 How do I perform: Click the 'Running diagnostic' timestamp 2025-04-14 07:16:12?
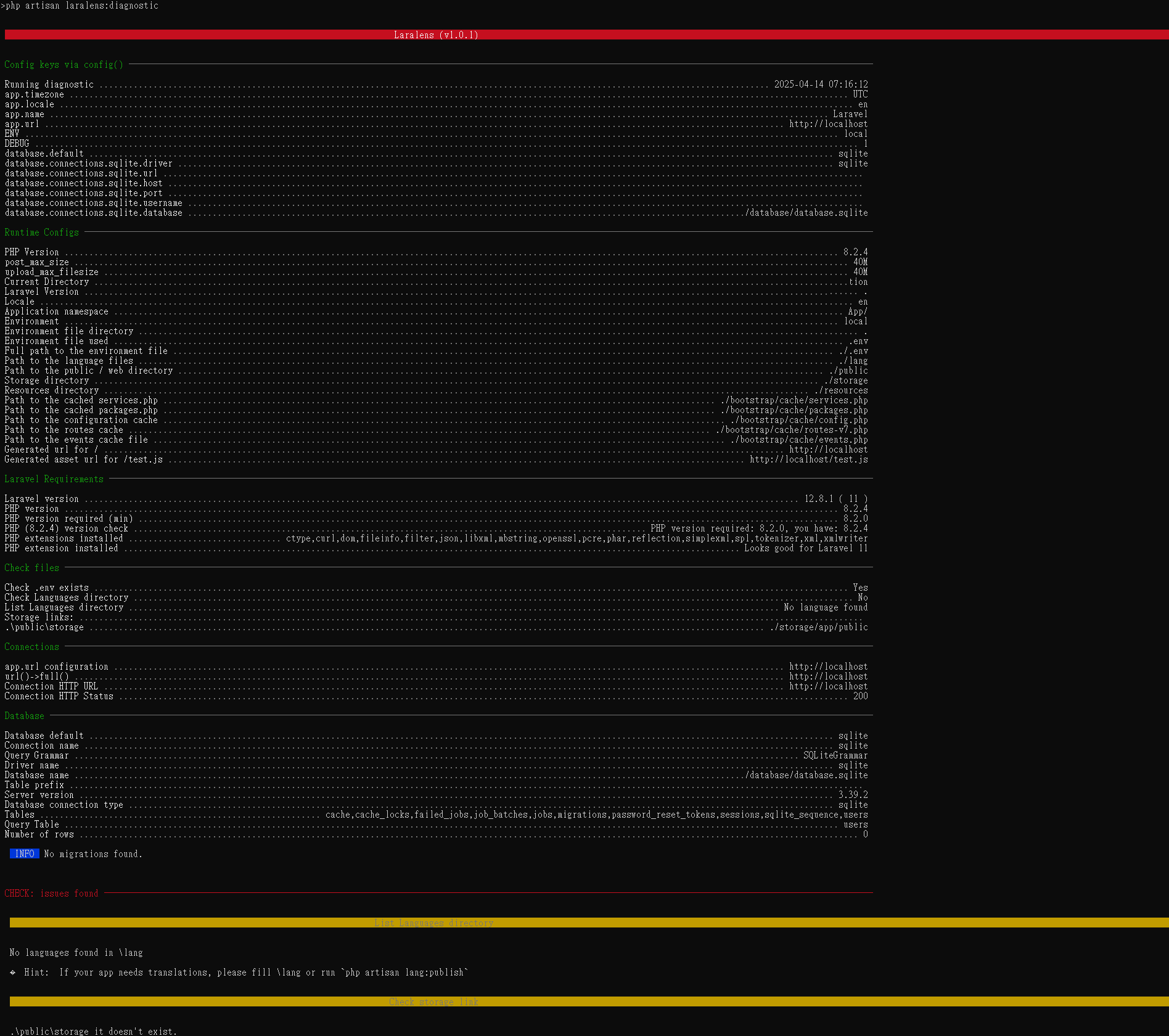tap(821, 84)
